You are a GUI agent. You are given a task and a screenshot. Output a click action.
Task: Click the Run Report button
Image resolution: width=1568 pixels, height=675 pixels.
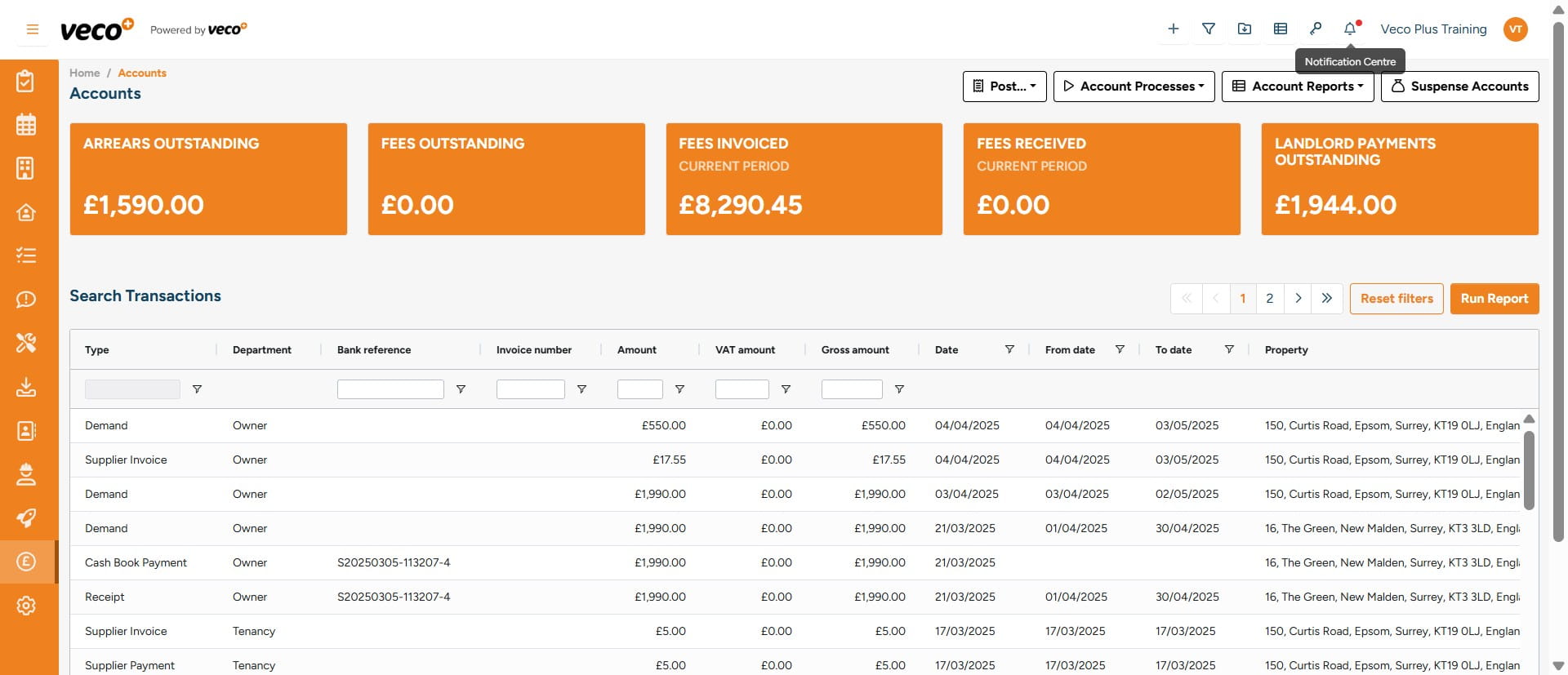tap(1494, 299)
